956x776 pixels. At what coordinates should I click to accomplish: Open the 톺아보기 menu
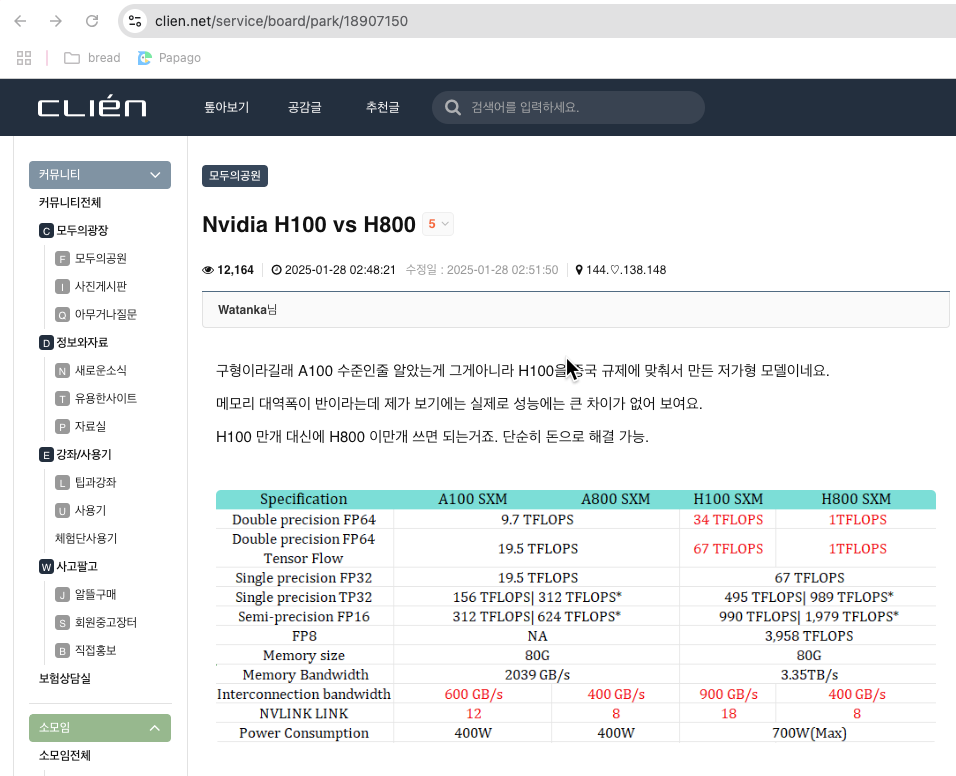point(227,107)
